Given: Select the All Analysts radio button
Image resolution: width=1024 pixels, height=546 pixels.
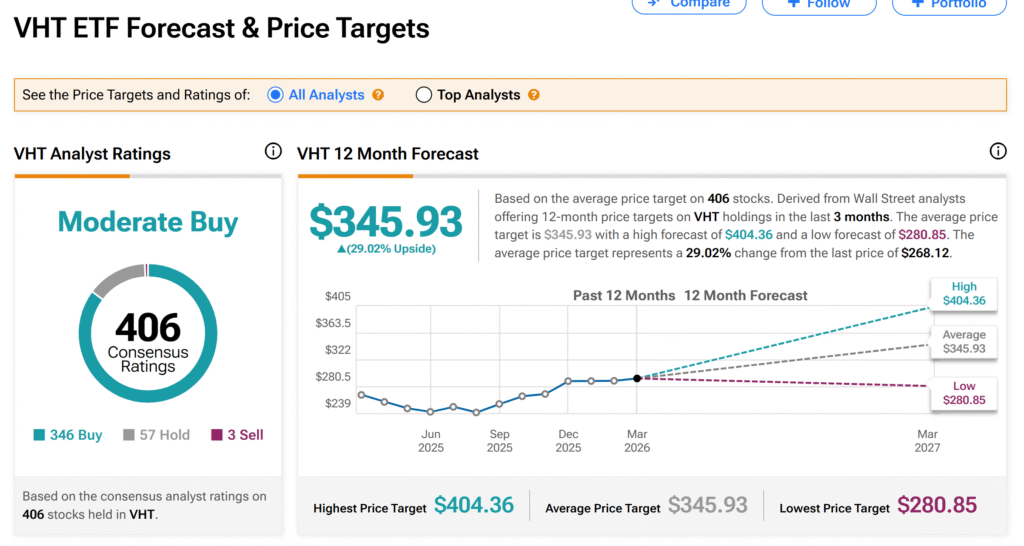Looking at the screenshot, I should click(276, 95).
